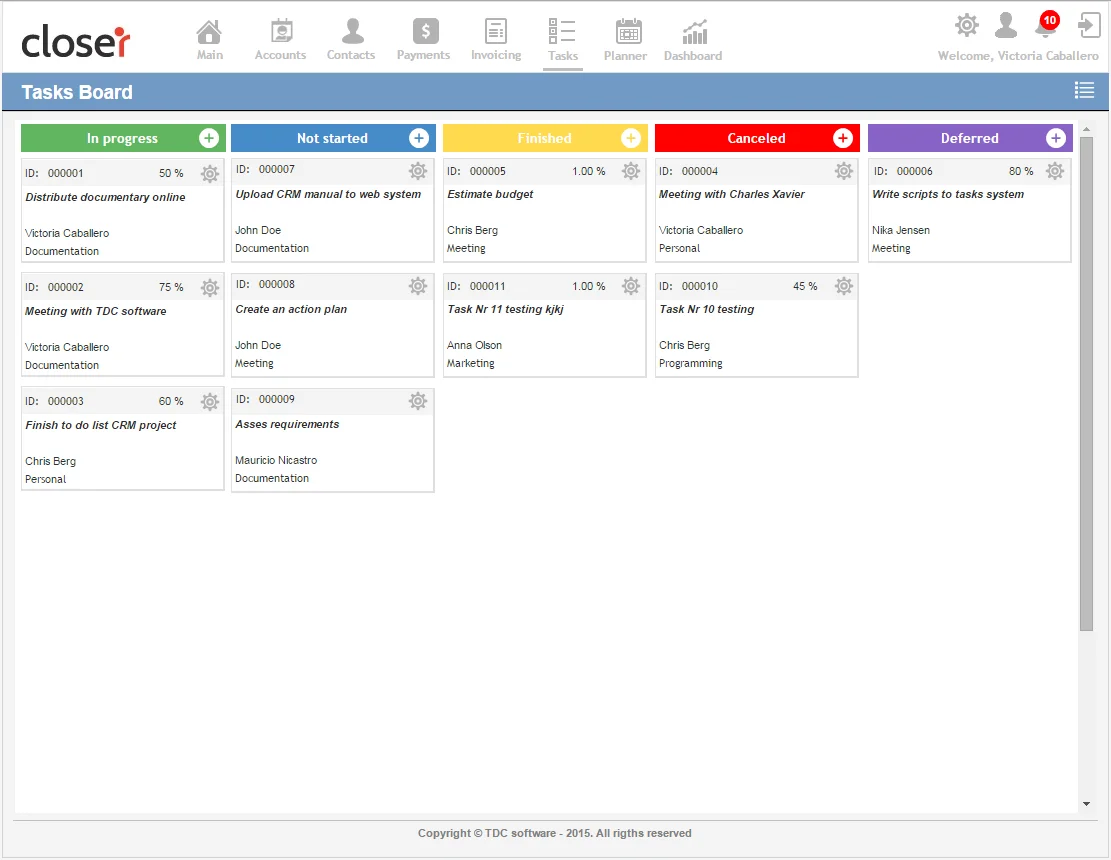Switch to the Invoicing tab
Screen dimensions: 1111x860
[x=496, y=40]
